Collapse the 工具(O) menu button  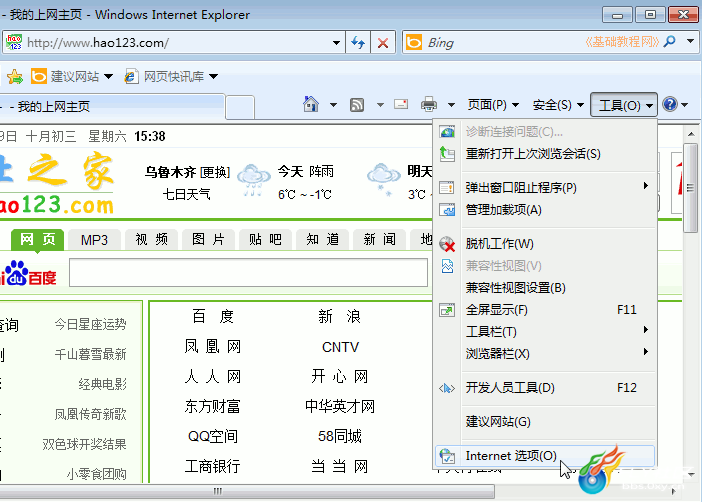[x=624, y=105]
